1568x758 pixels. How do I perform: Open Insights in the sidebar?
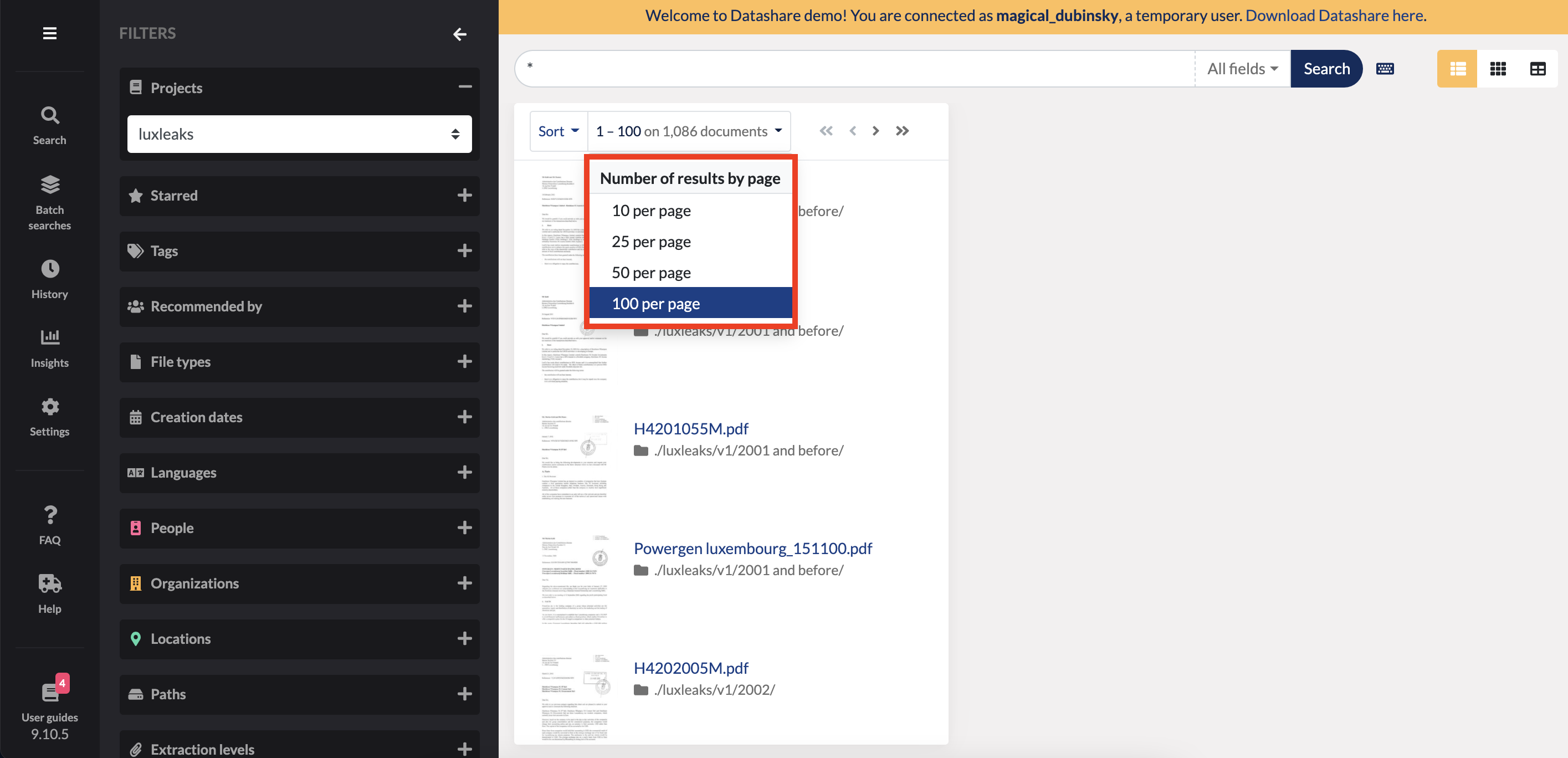[x=50, y=349]
